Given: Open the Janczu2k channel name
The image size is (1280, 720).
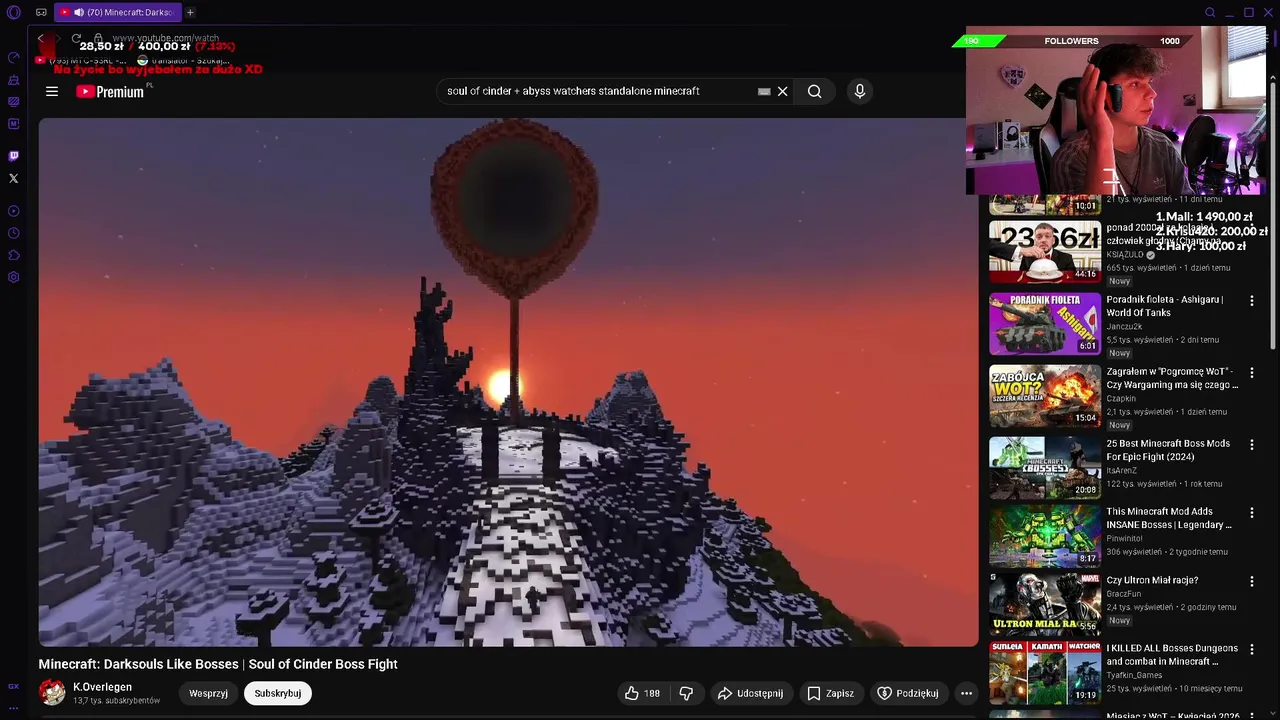Looking at the screenshot, I should point(1124,326).
